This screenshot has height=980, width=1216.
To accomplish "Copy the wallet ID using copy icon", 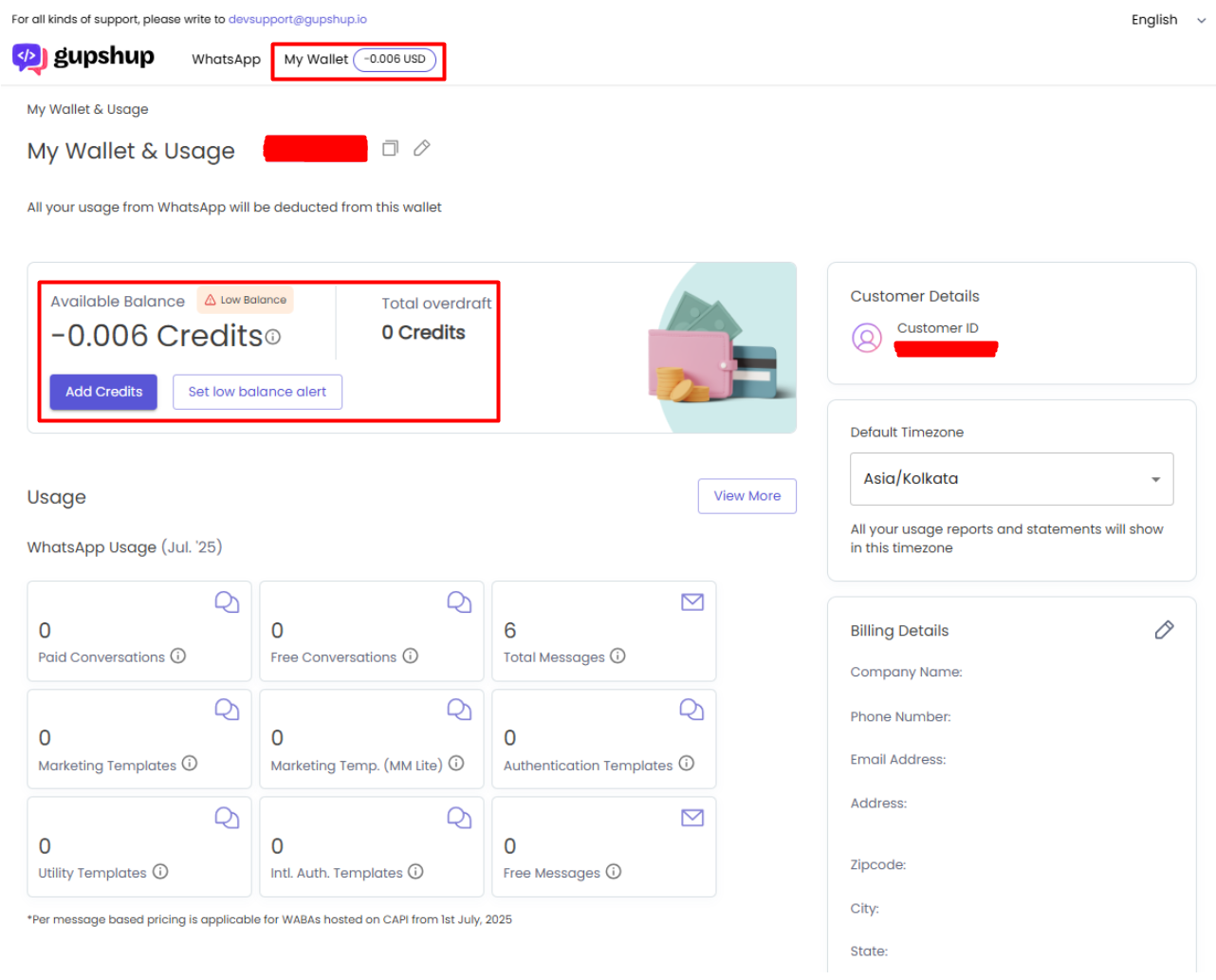I will [390, 148].
